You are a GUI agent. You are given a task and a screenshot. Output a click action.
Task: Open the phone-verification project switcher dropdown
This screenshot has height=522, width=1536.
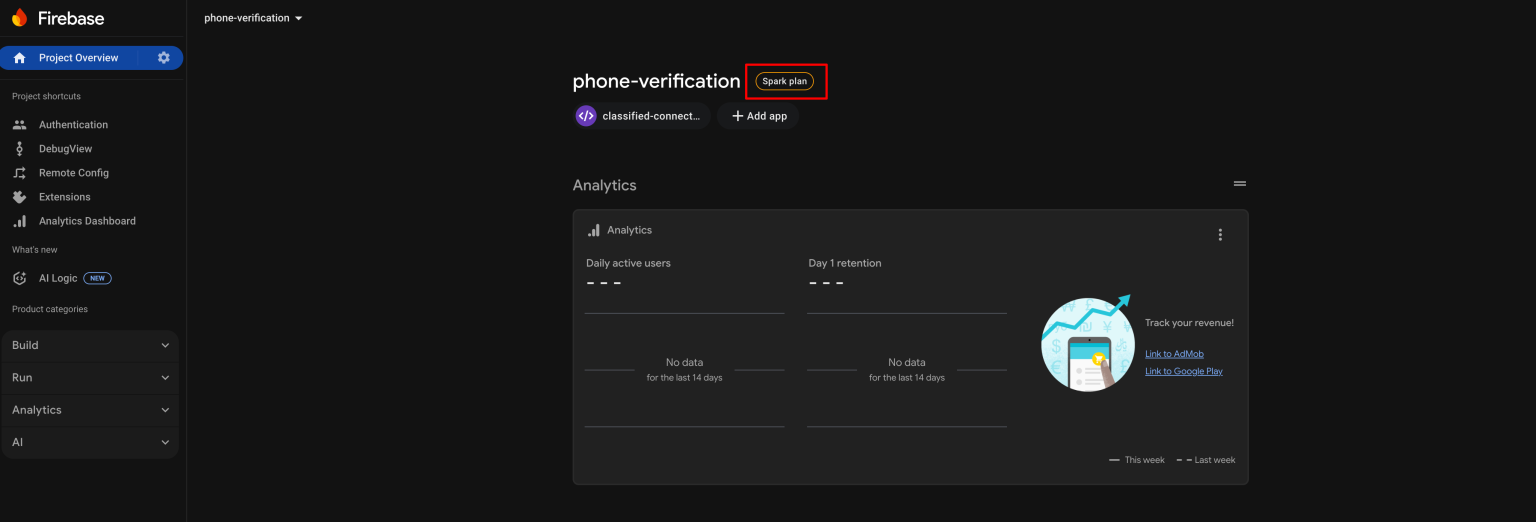[253, 18]
